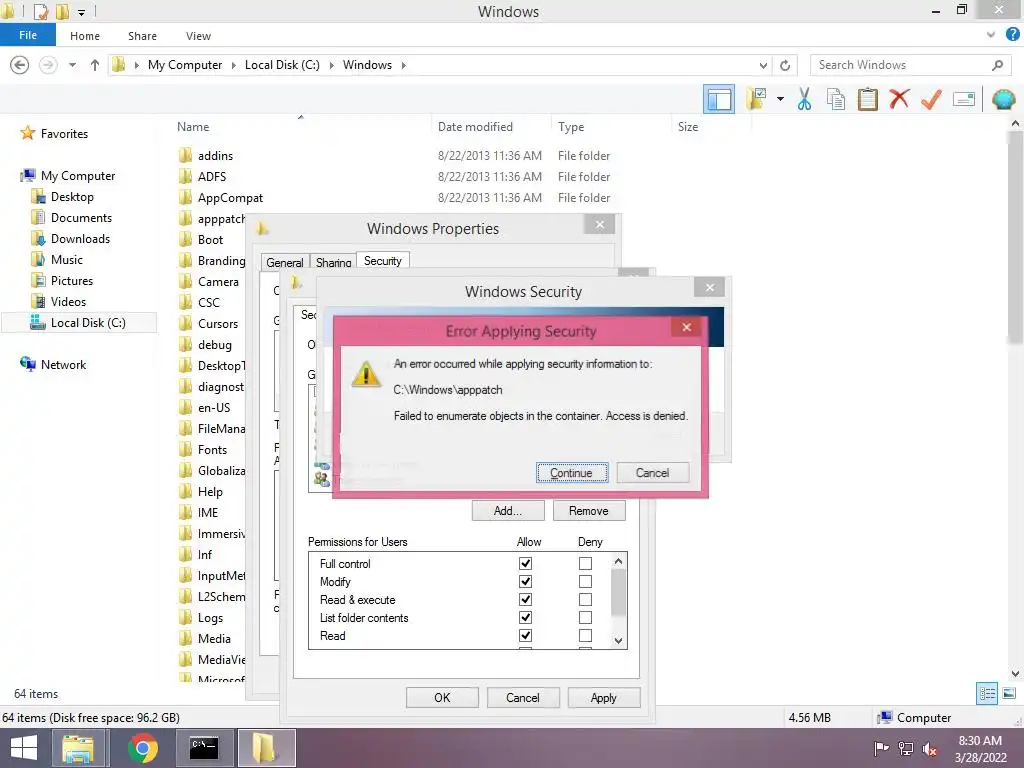Open the Windows Start button
This screenshot has width=1024, height=768.
24,748
